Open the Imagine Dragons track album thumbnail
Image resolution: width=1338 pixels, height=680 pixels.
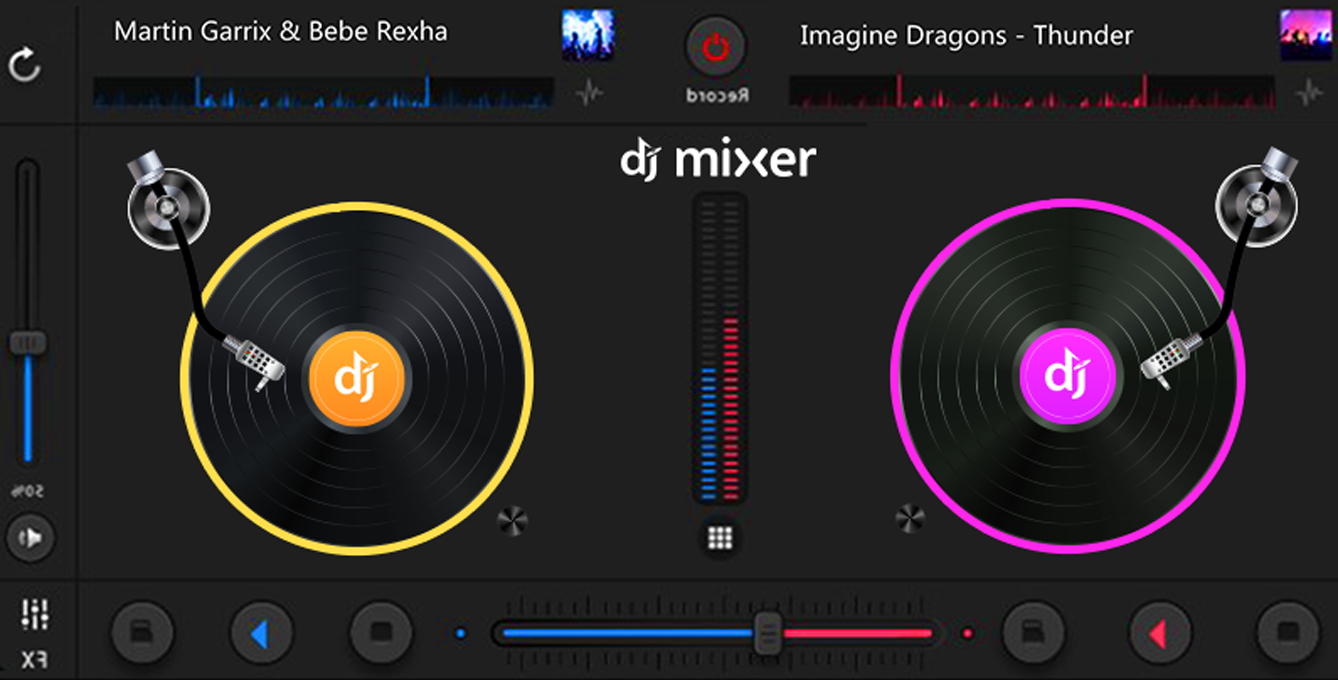pos(1306,36)
